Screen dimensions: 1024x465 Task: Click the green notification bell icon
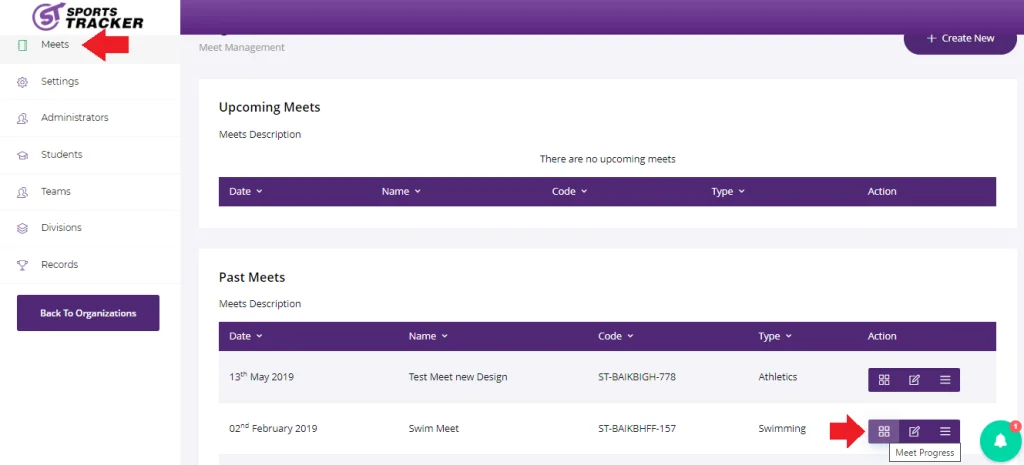pos(1000,441)
